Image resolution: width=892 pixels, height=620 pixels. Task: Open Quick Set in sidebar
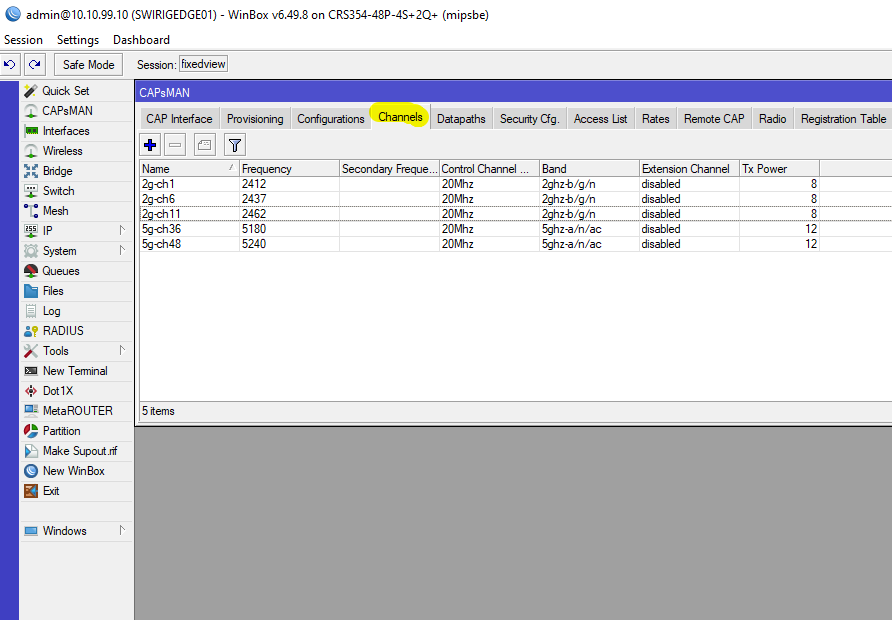(65, 91)
